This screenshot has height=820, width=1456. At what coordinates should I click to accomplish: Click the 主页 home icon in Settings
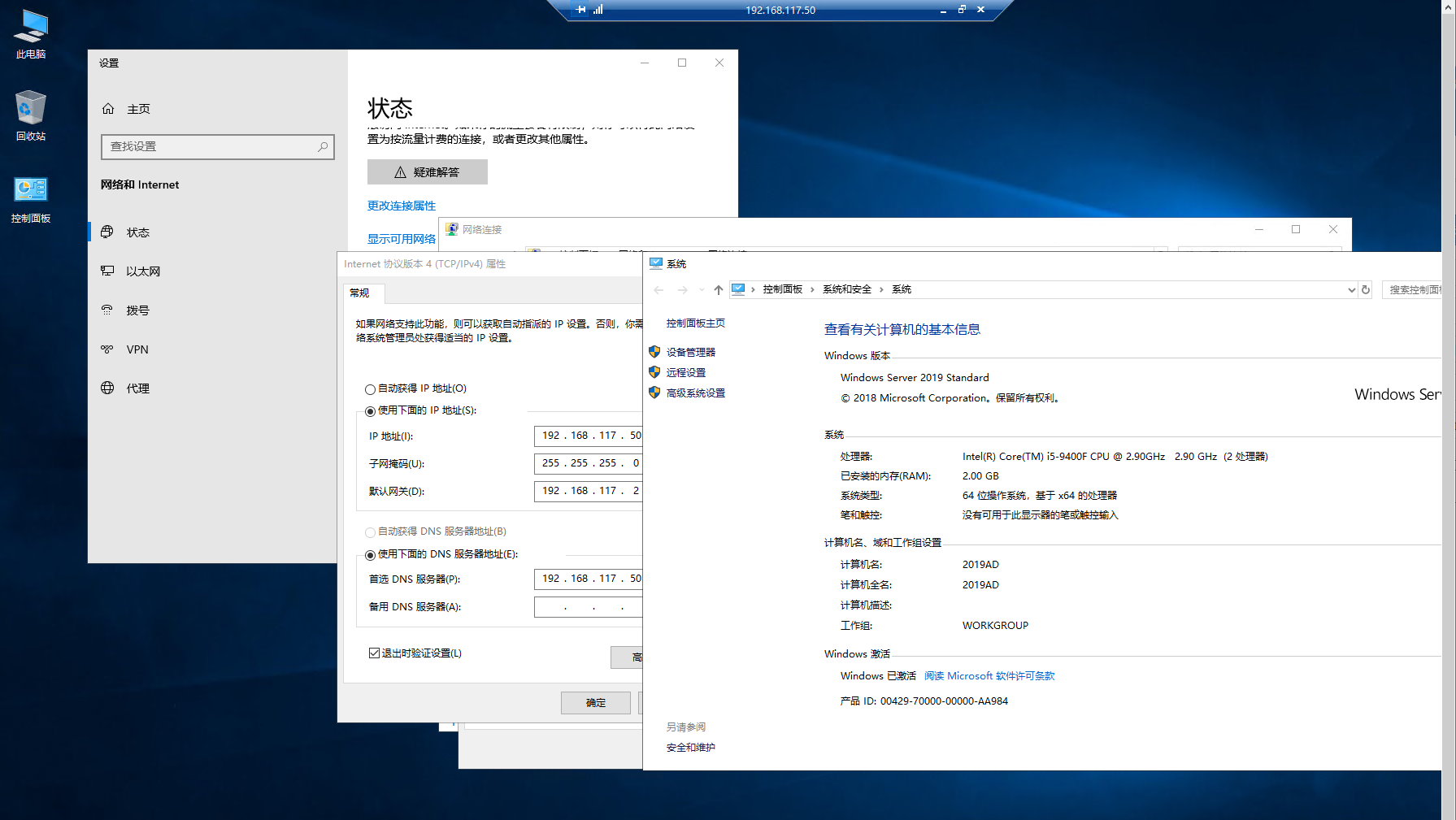(108, 109)
